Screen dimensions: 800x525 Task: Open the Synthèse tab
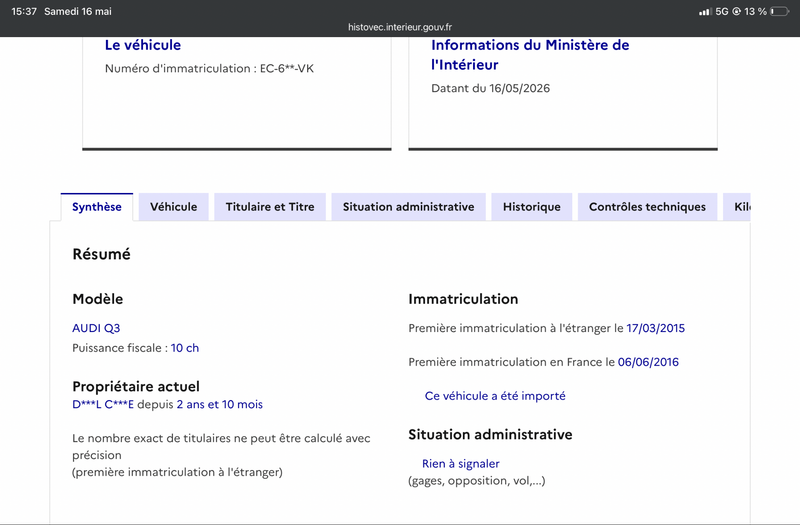tap(97, 207)
